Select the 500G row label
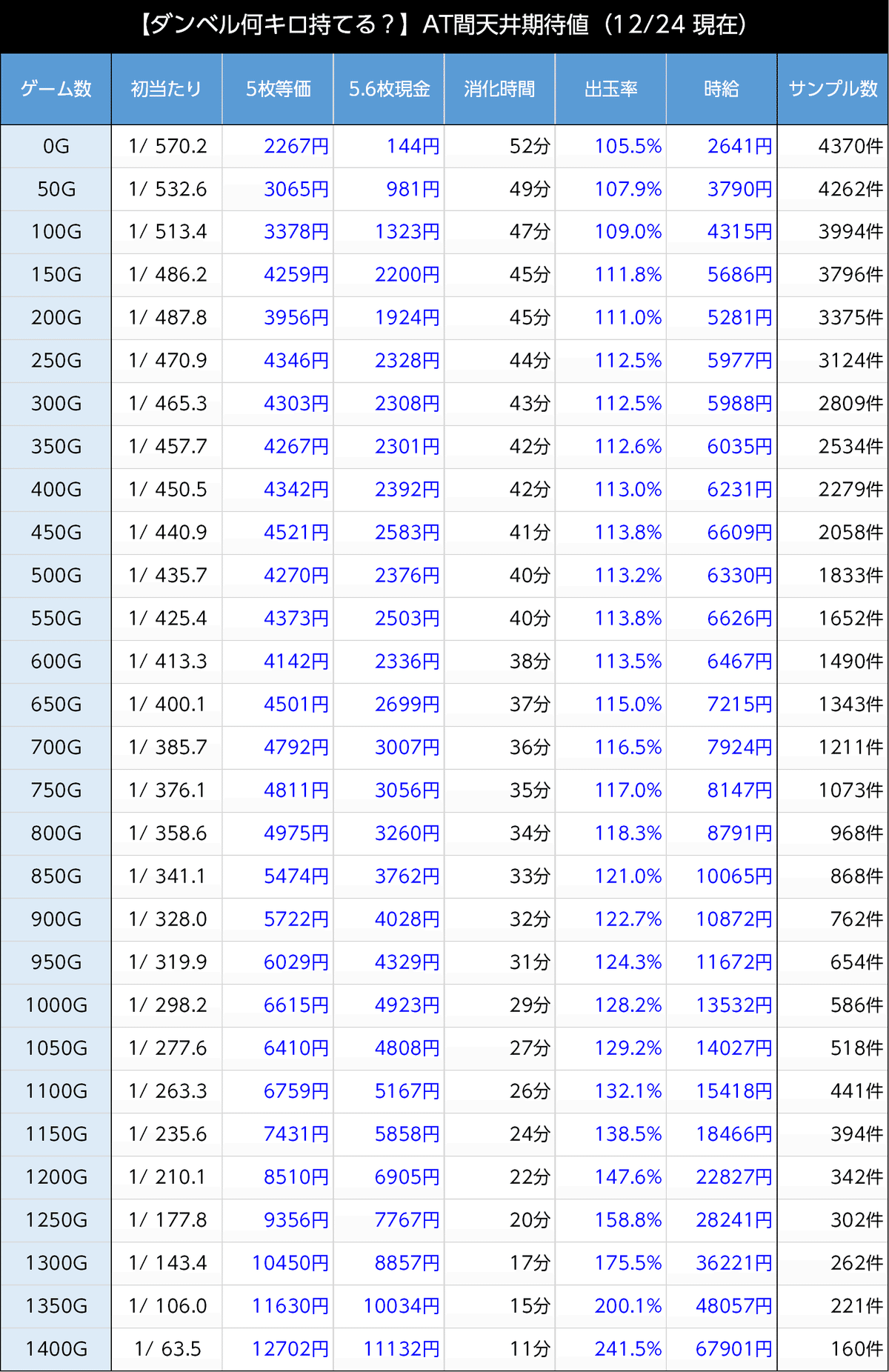This screenshot has width=889, height=1372. (56, 576)
